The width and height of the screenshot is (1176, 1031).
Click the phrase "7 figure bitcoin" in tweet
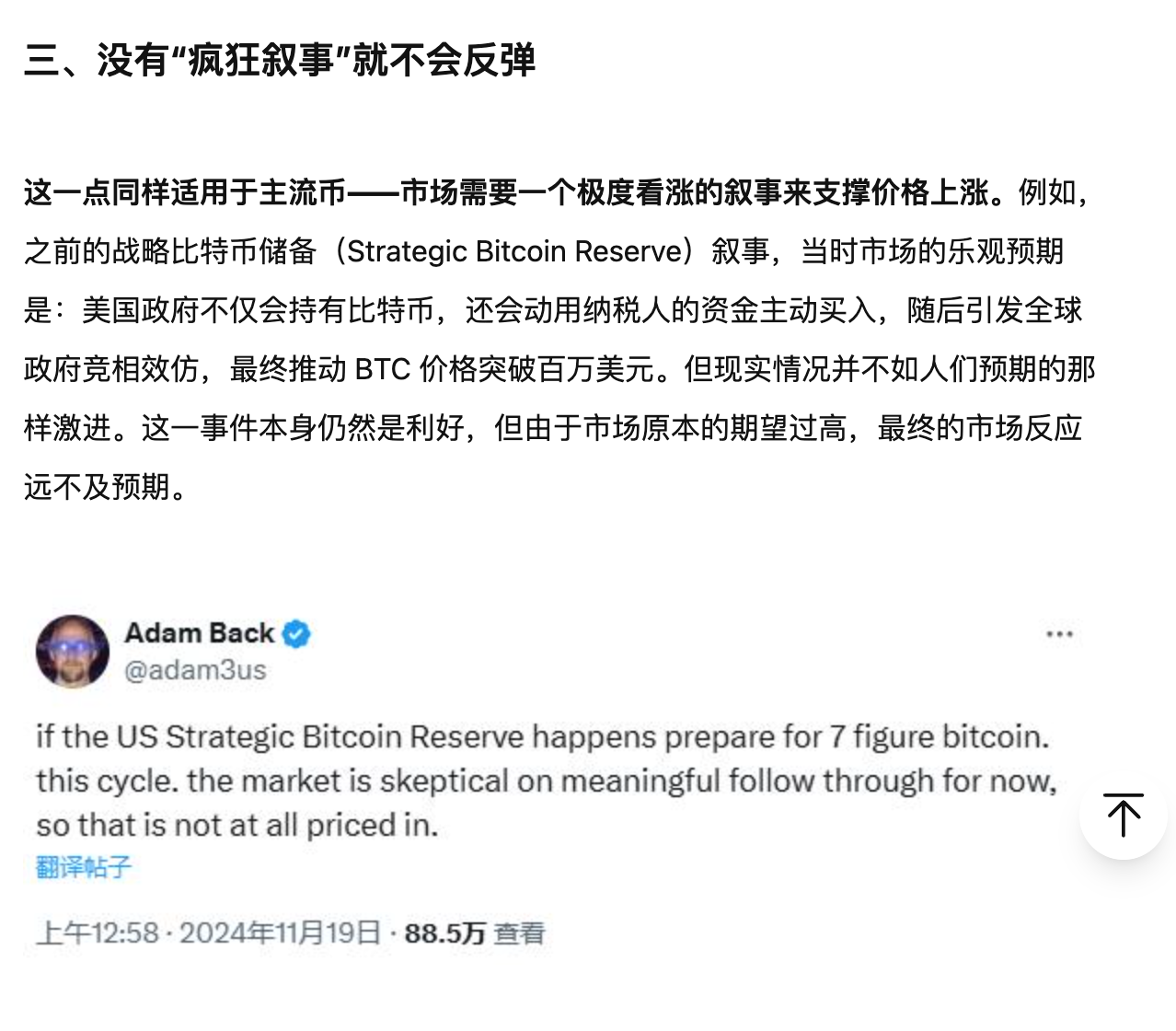point(938,737)
